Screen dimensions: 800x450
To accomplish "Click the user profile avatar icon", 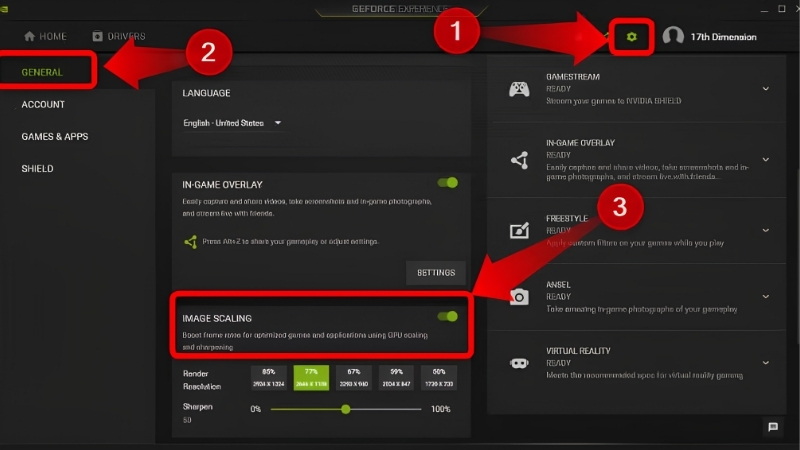I will (673, 36).
